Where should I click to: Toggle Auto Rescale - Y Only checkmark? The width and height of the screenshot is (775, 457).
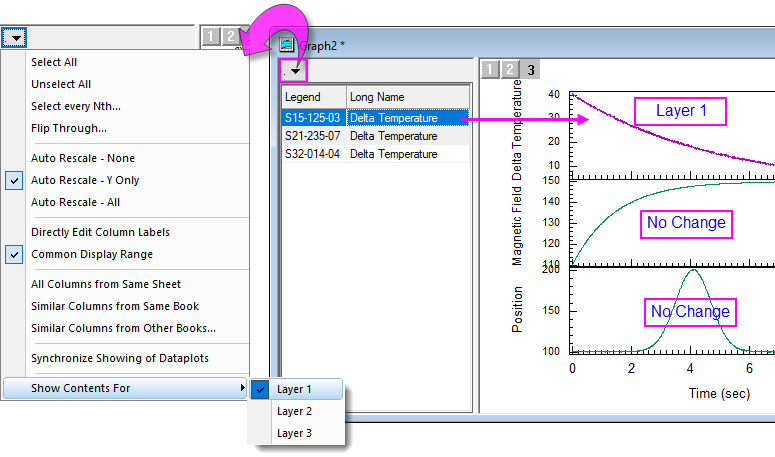click(x=14, y=180)
